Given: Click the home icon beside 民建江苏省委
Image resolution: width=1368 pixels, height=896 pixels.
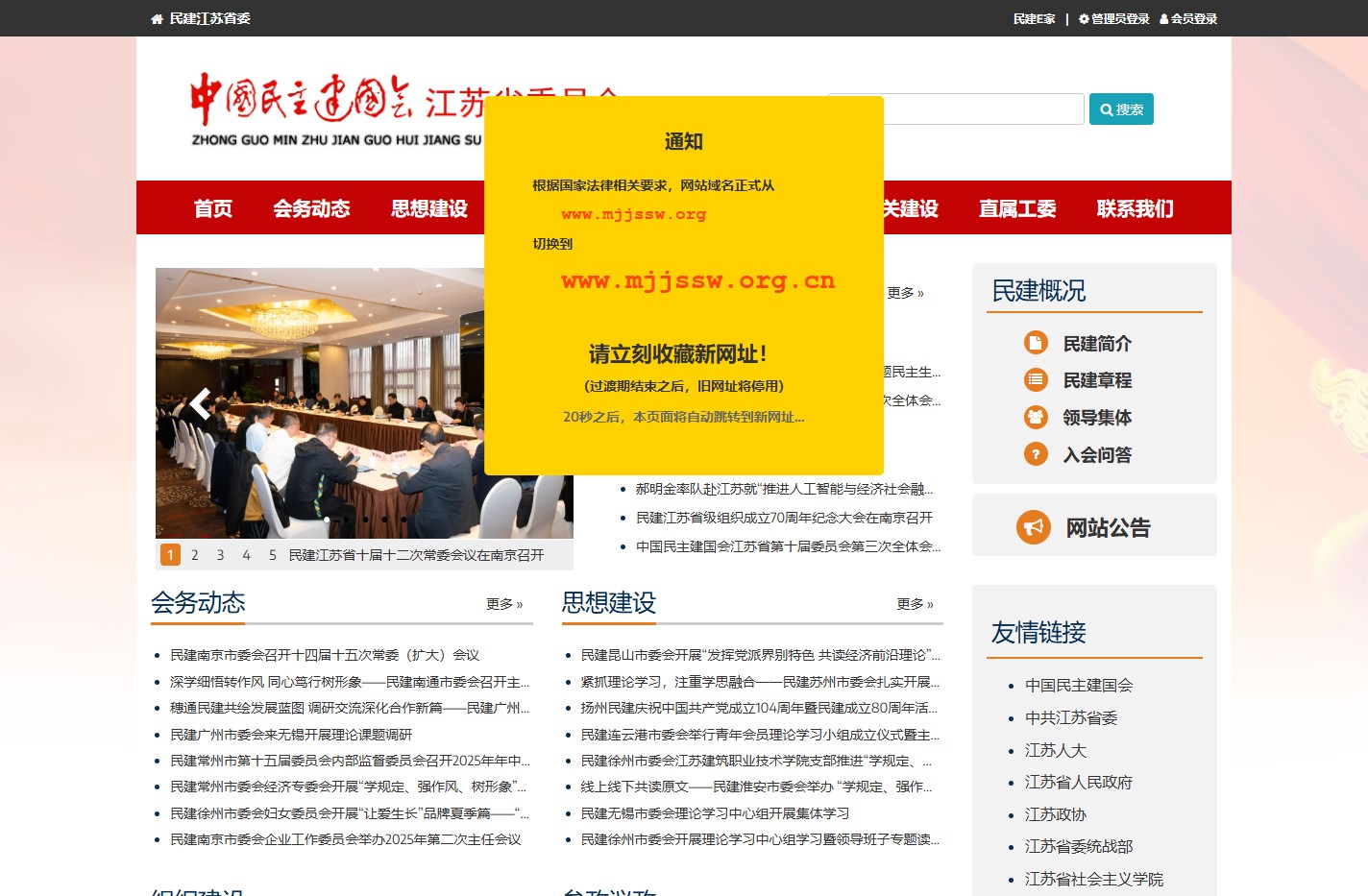Looking at the screenshot, I should tap(158, 18).
